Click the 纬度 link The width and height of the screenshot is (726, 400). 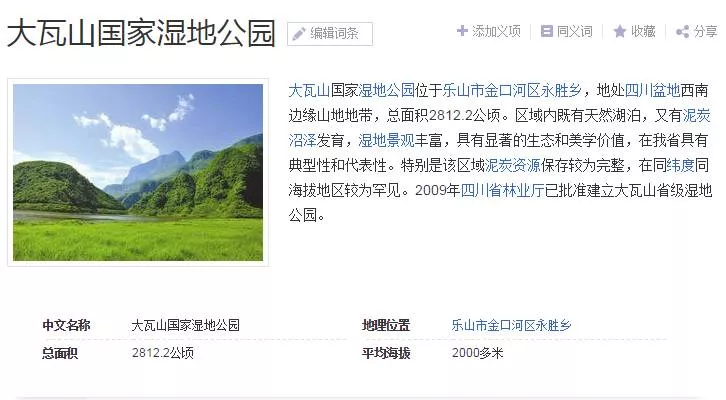coord(681,165)
